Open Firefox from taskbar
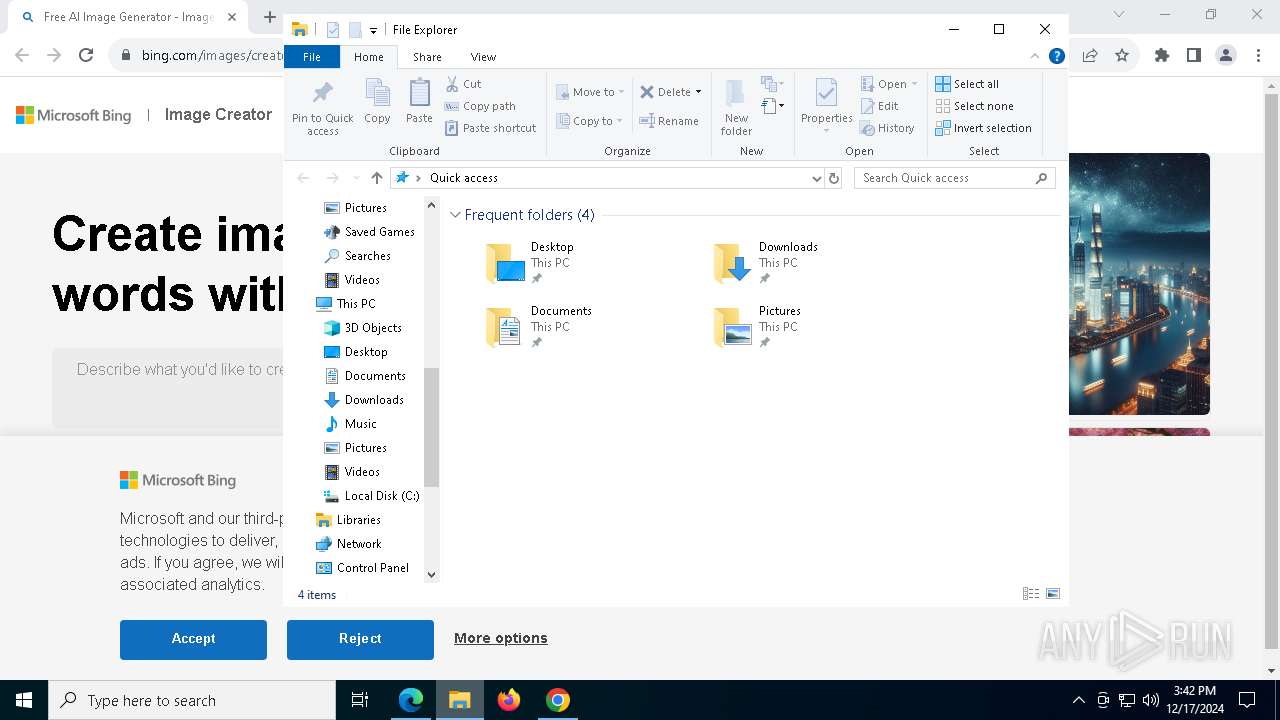The width and height of the screenshot is (1280, 720). pos(509,700)
